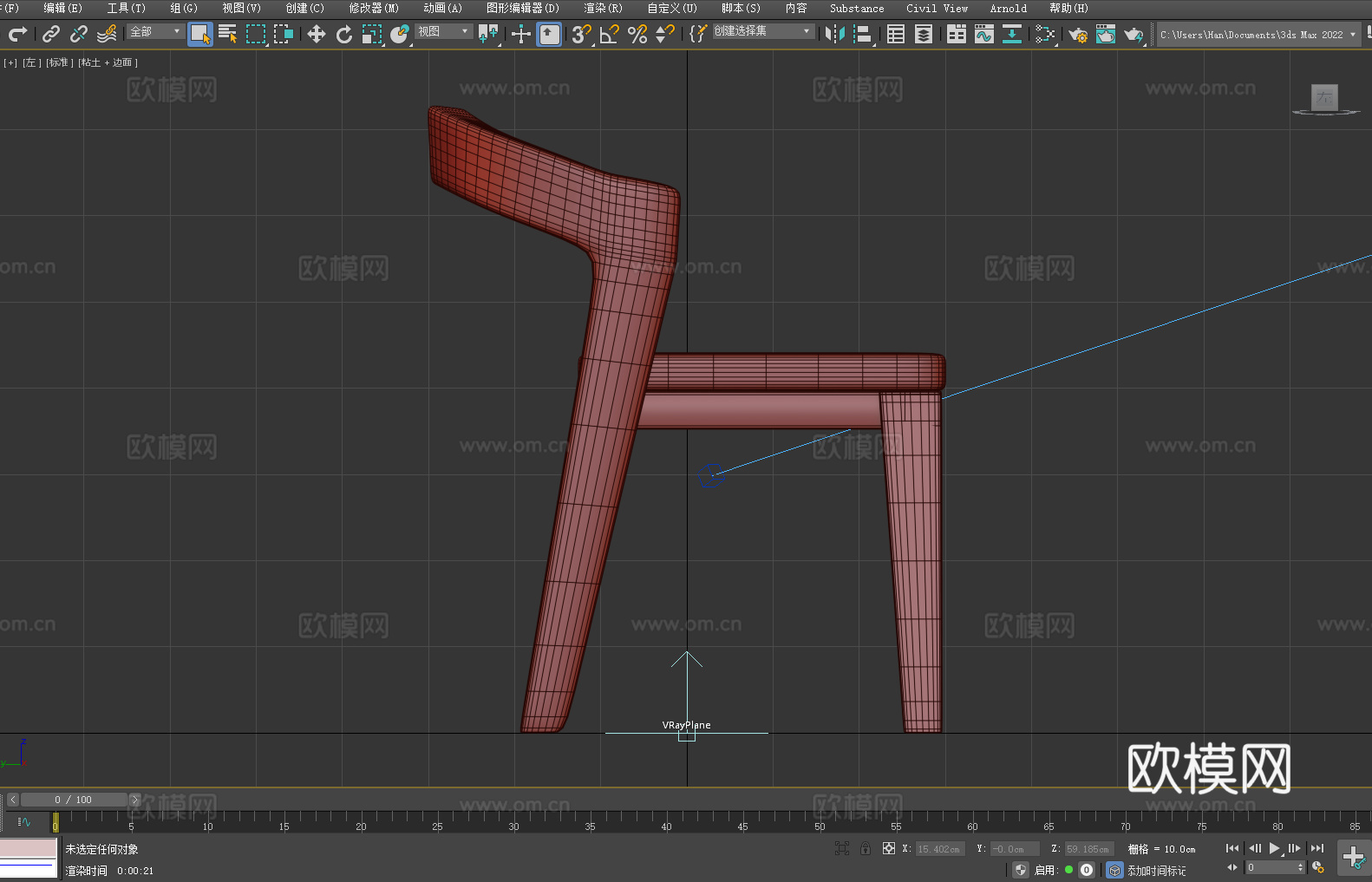Click the [粘土 + 边面] viewport style label
The height and width of the screenshot is (882, 1372).
(108, 62)
